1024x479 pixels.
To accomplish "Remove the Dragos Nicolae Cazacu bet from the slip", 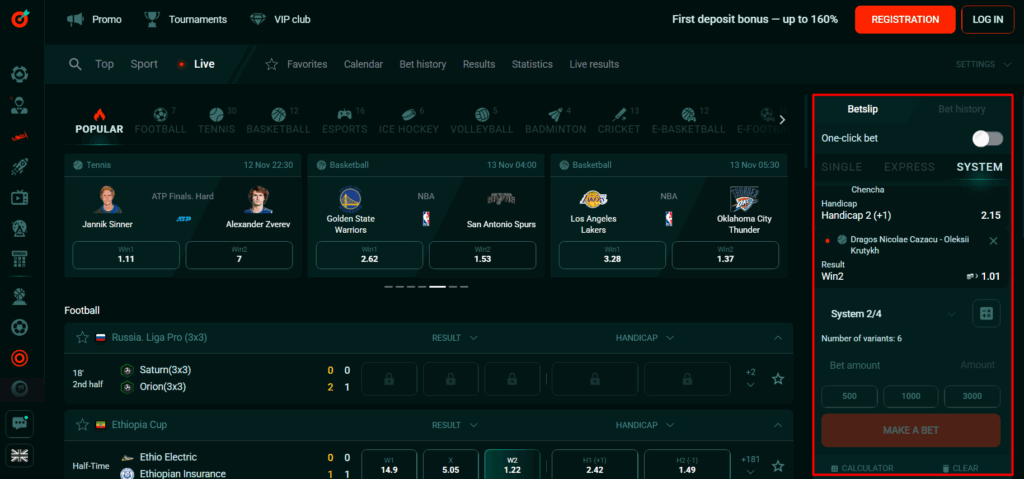I will [x=993, y=241].
